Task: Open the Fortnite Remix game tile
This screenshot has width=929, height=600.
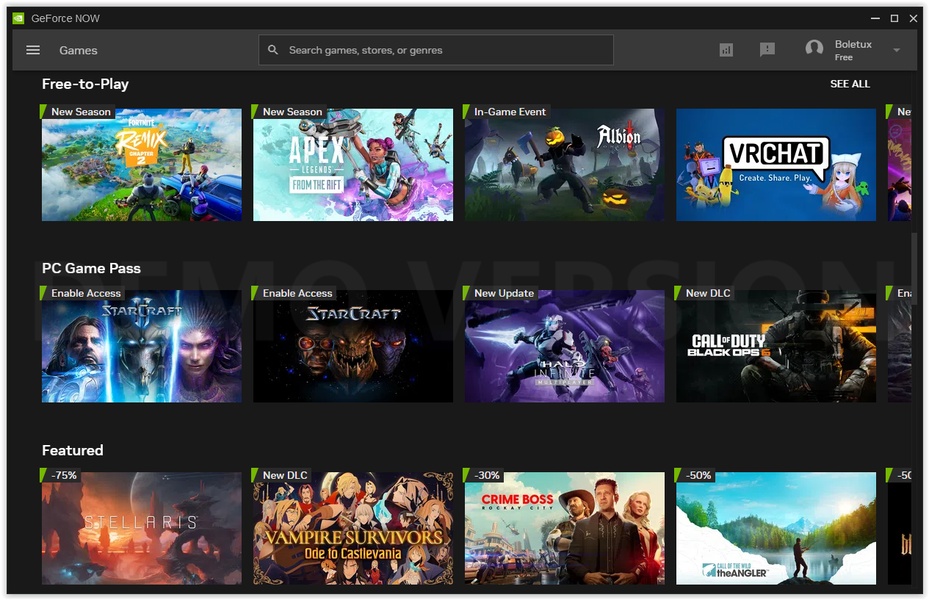Action: point(142,164)
